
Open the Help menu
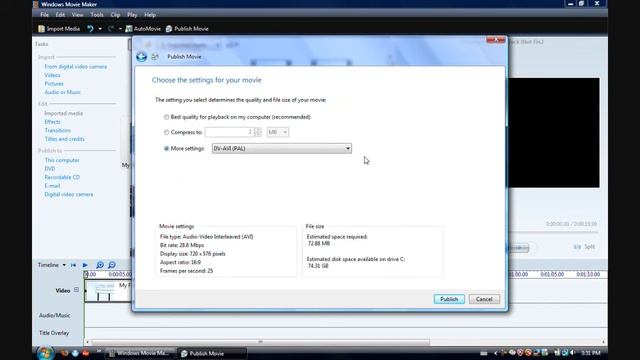tap(150, 15)
